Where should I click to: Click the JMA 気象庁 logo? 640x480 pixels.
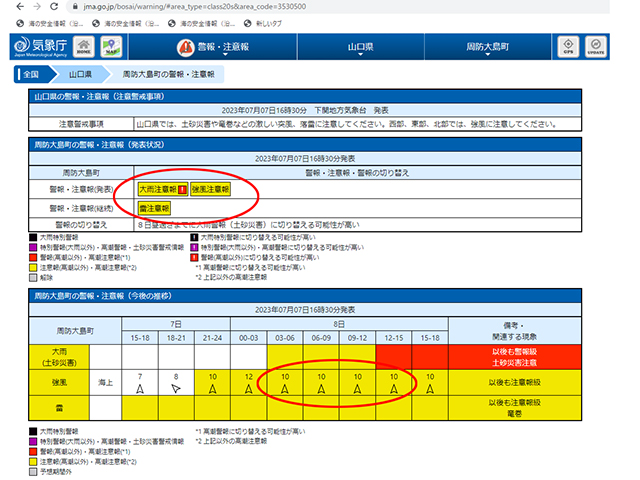point(40,47)
